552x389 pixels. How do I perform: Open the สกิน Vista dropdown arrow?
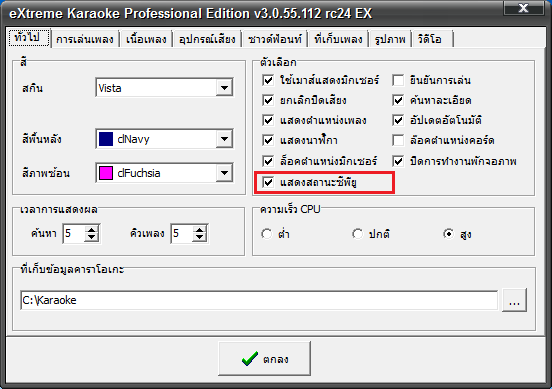click(x=224, y=87)
